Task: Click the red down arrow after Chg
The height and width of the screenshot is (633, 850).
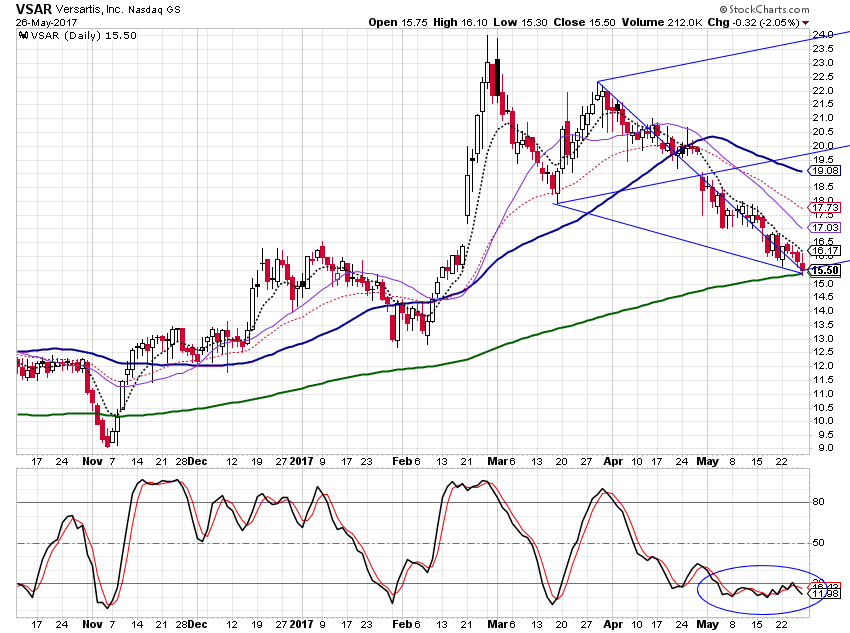Action: coord(806,23)
